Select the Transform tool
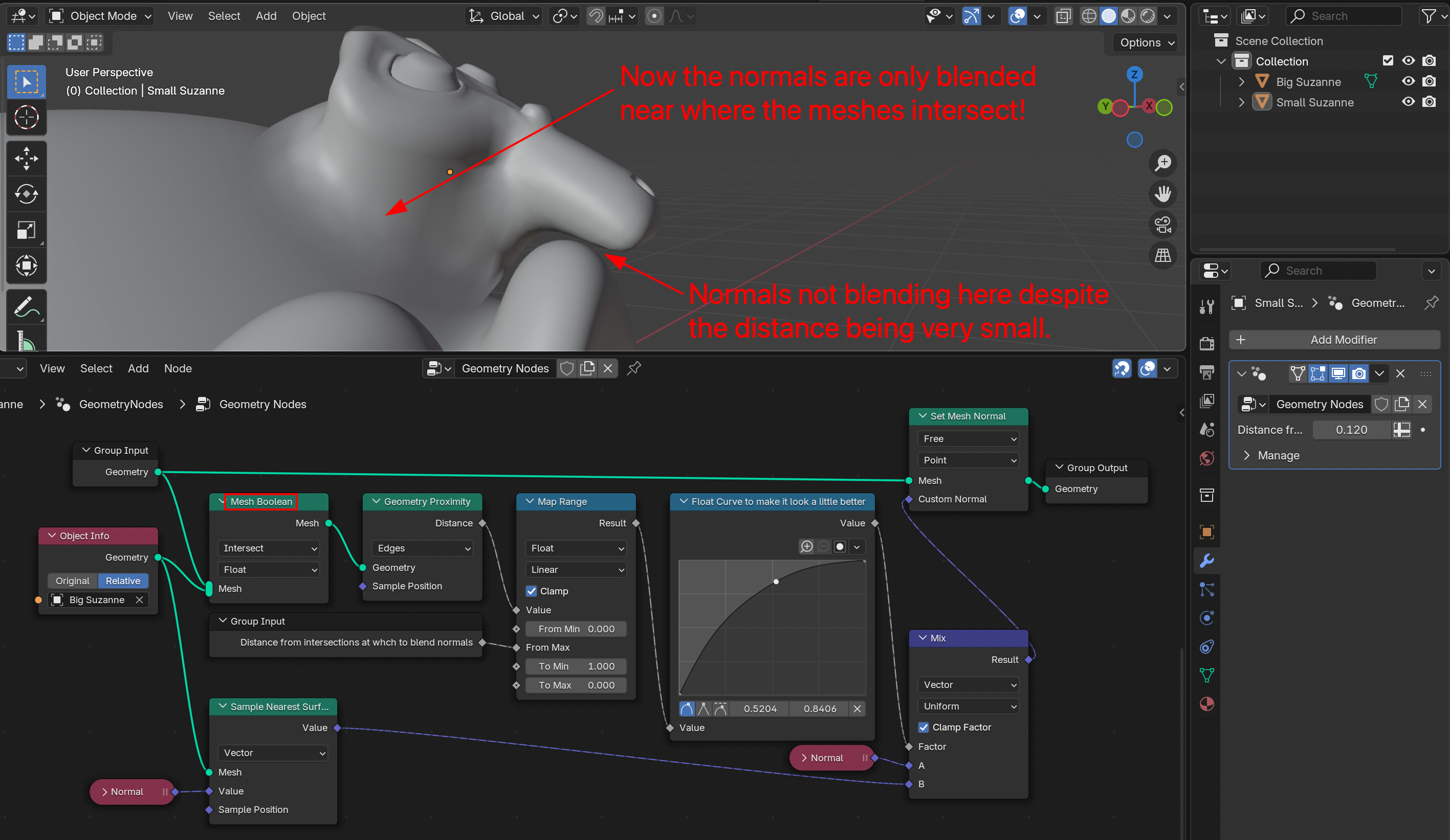 coord(27,265)
